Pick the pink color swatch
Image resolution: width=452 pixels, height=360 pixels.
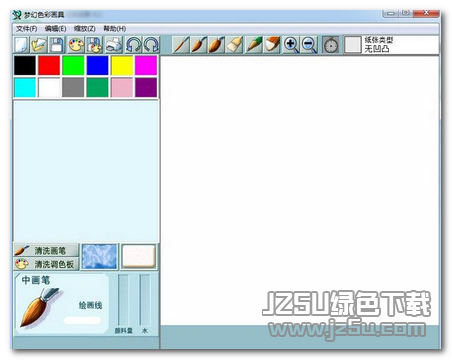pos(122,87)
